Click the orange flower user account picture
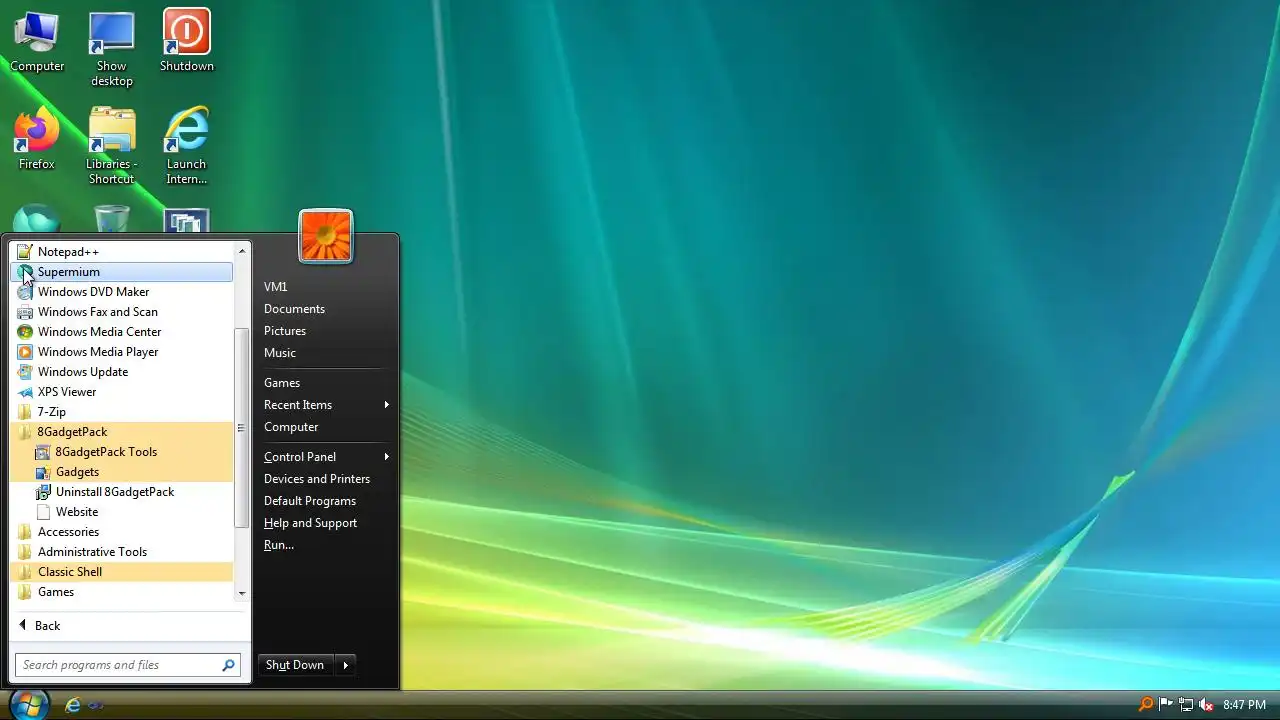The height and width of the screenshot is (720, 1280). (326, 236)
